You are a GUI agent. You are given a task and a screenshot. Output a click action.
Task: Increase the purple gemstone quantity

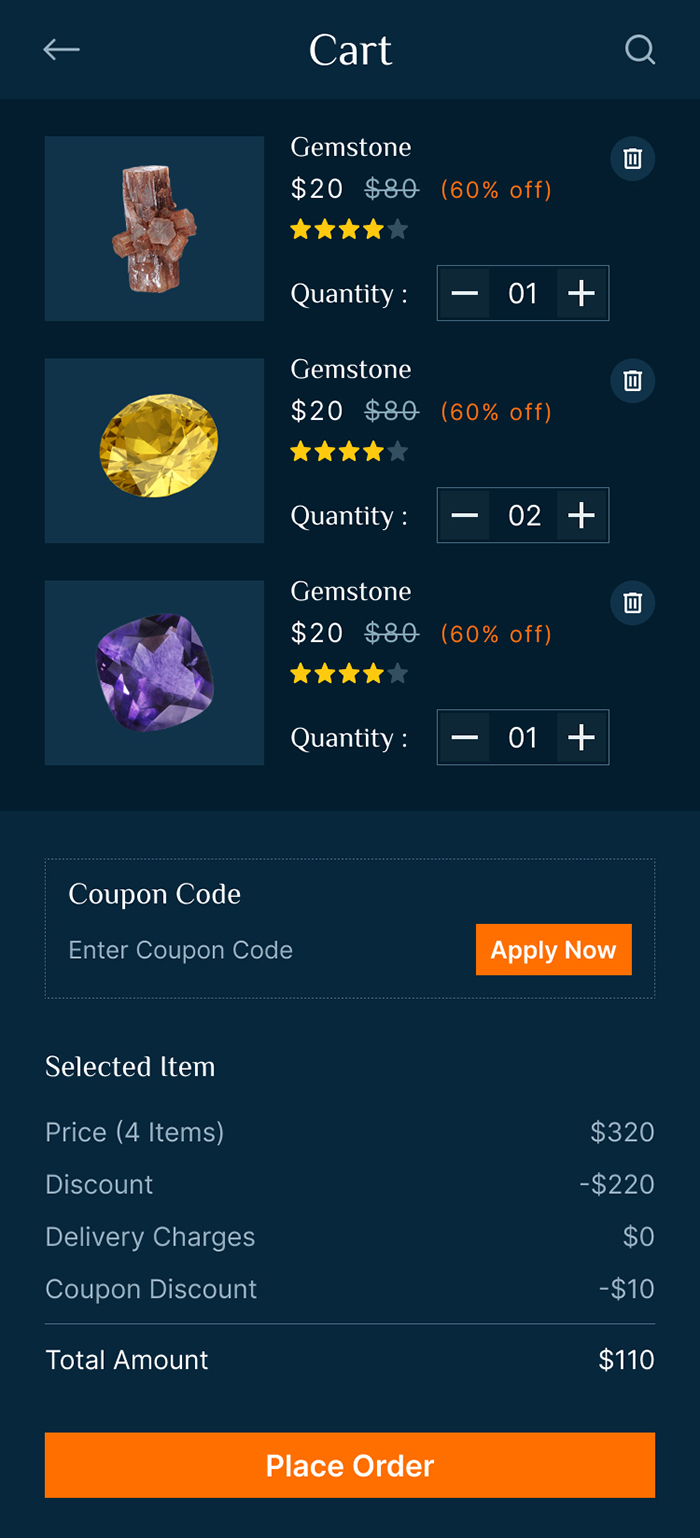click(581, 737)
